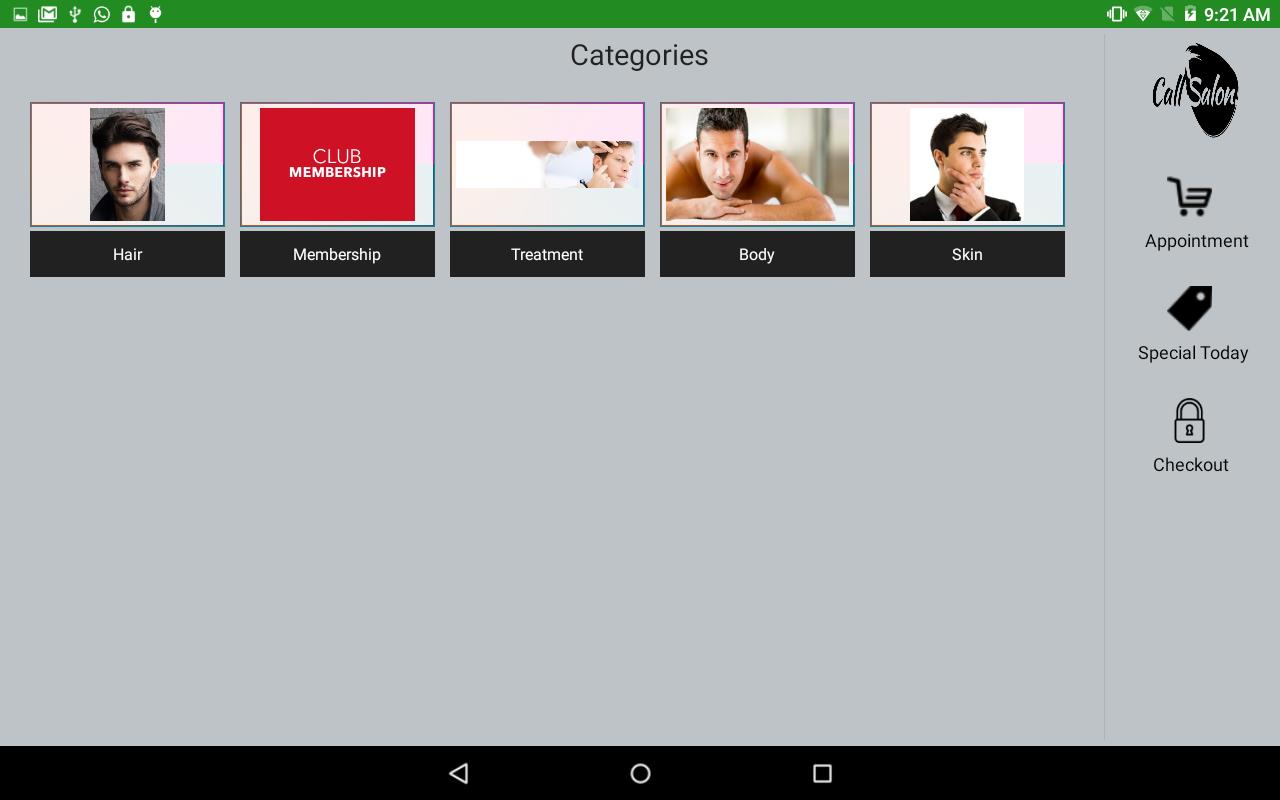Open Checkout via the padlock icon
Viewport: 1280px width, 800px height.
coord(1189,420)
